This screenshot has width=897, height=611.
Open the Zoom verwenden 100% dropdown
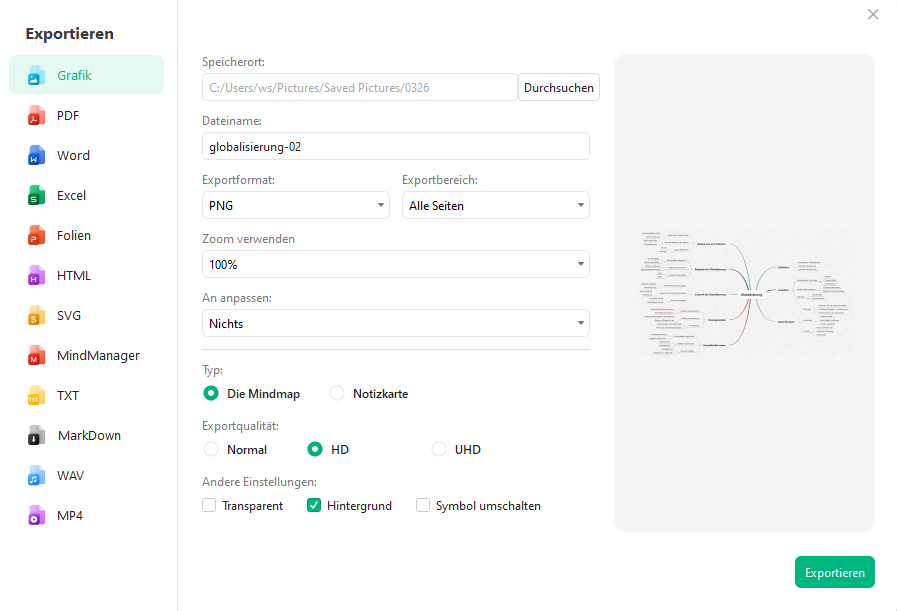(395, 265)
